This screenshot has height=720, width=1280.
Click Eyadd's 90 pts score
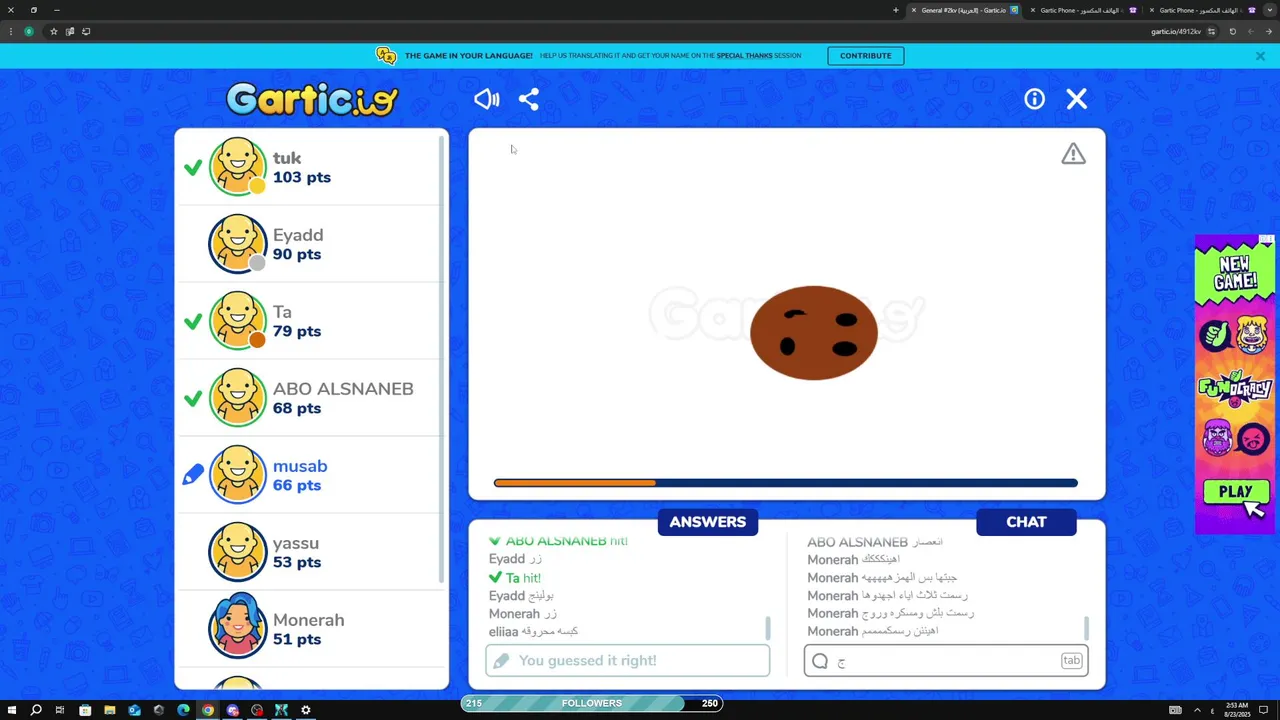[x=297, y=254]
